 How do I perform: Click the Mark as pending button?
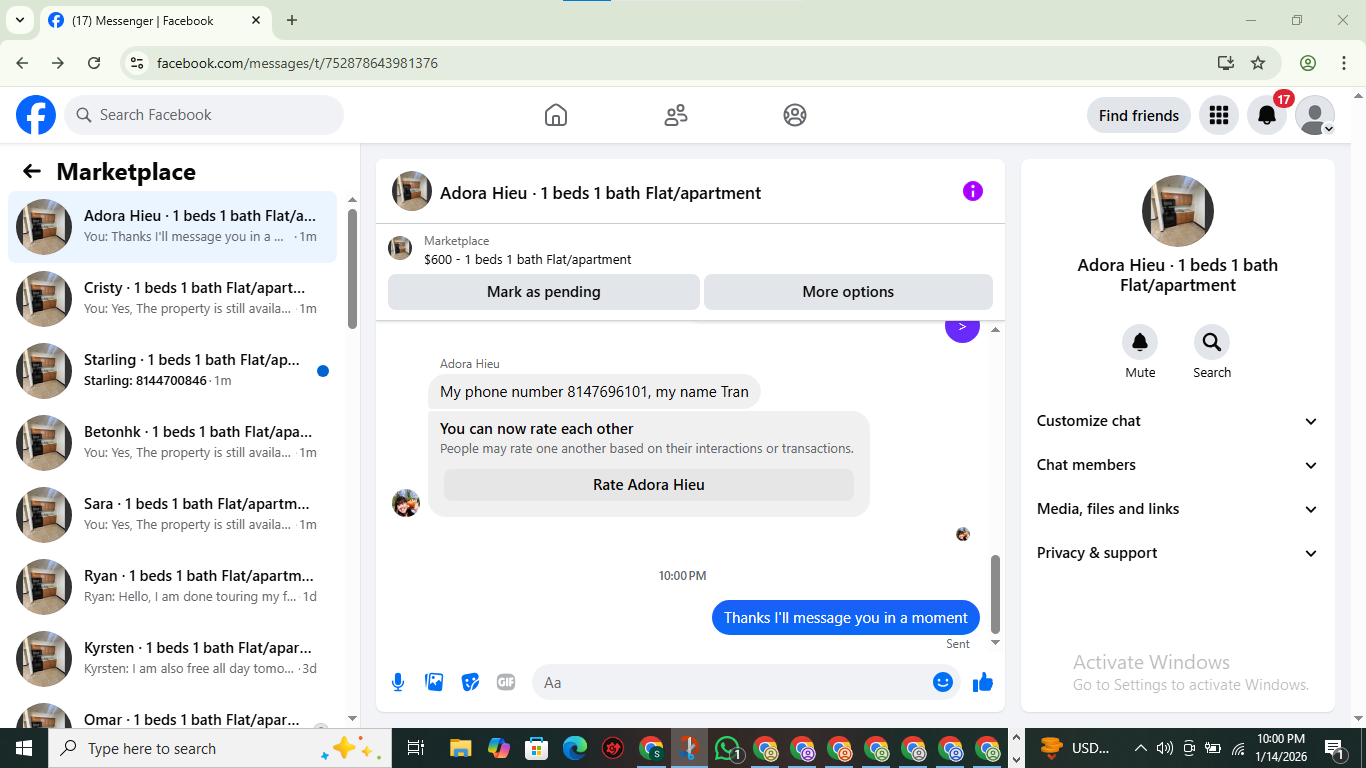[x=544, y=292]
